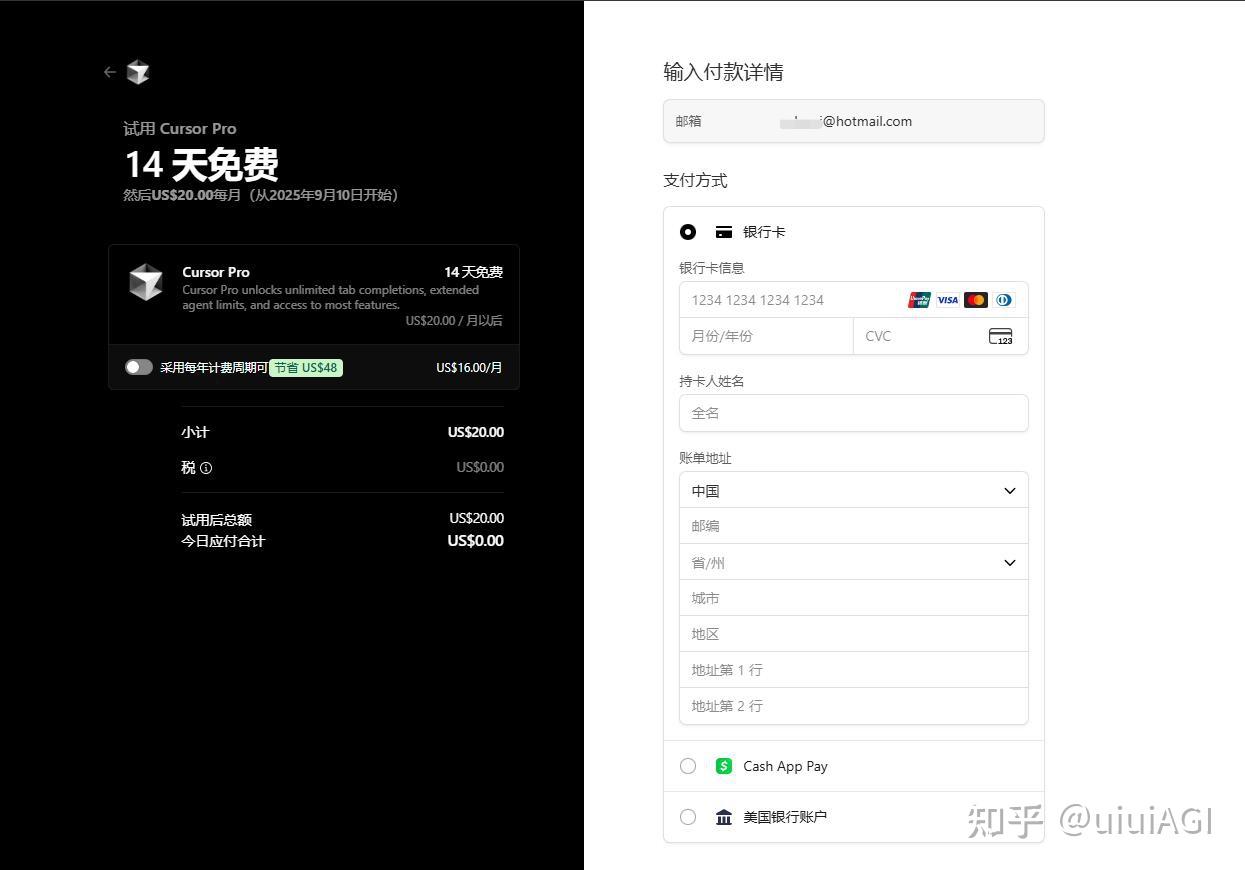Click the UnionPay card icon

click(919, 299)
